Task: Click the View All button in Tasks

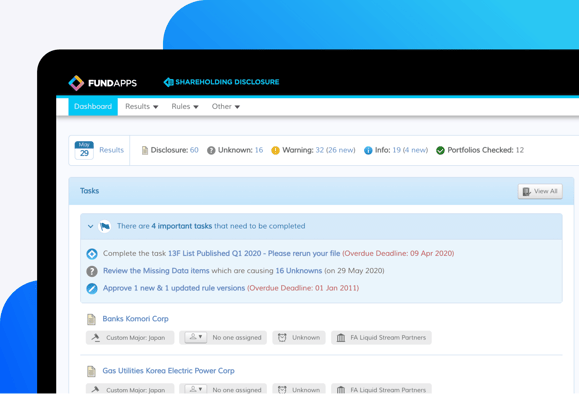Action: [540, 191]
